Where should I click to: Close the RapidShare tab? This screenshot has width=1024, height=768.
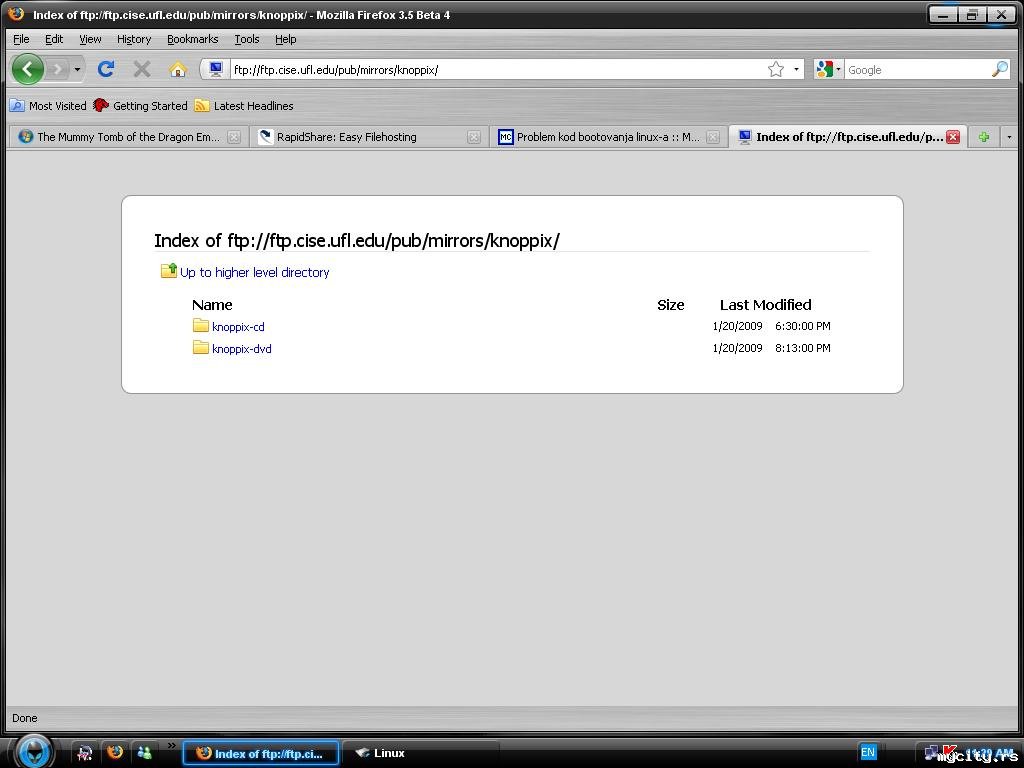pyautogui.click(x=474, y=137)
